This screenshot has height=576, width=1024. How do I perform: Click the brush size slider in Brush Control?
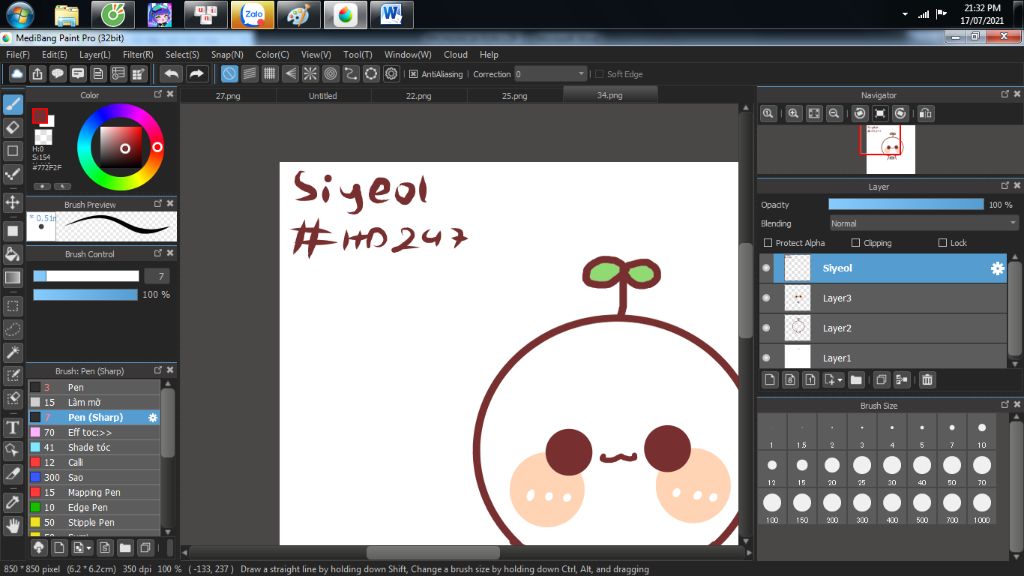pyautogui.click(x=86, y=276)
